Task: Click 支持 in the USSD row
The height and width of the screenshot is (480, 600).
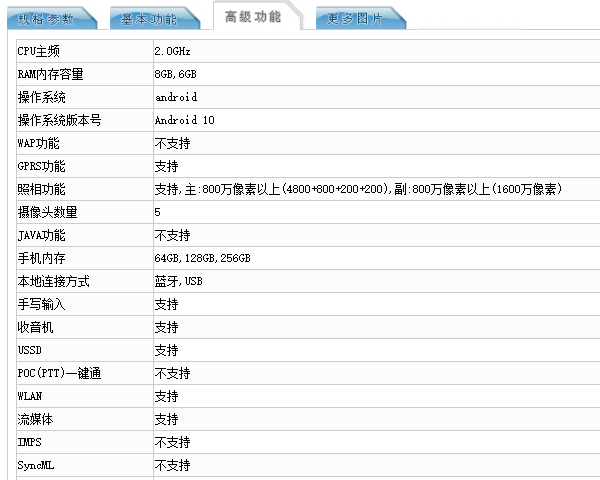Action: pyautogui.click(x=166, y=350)
